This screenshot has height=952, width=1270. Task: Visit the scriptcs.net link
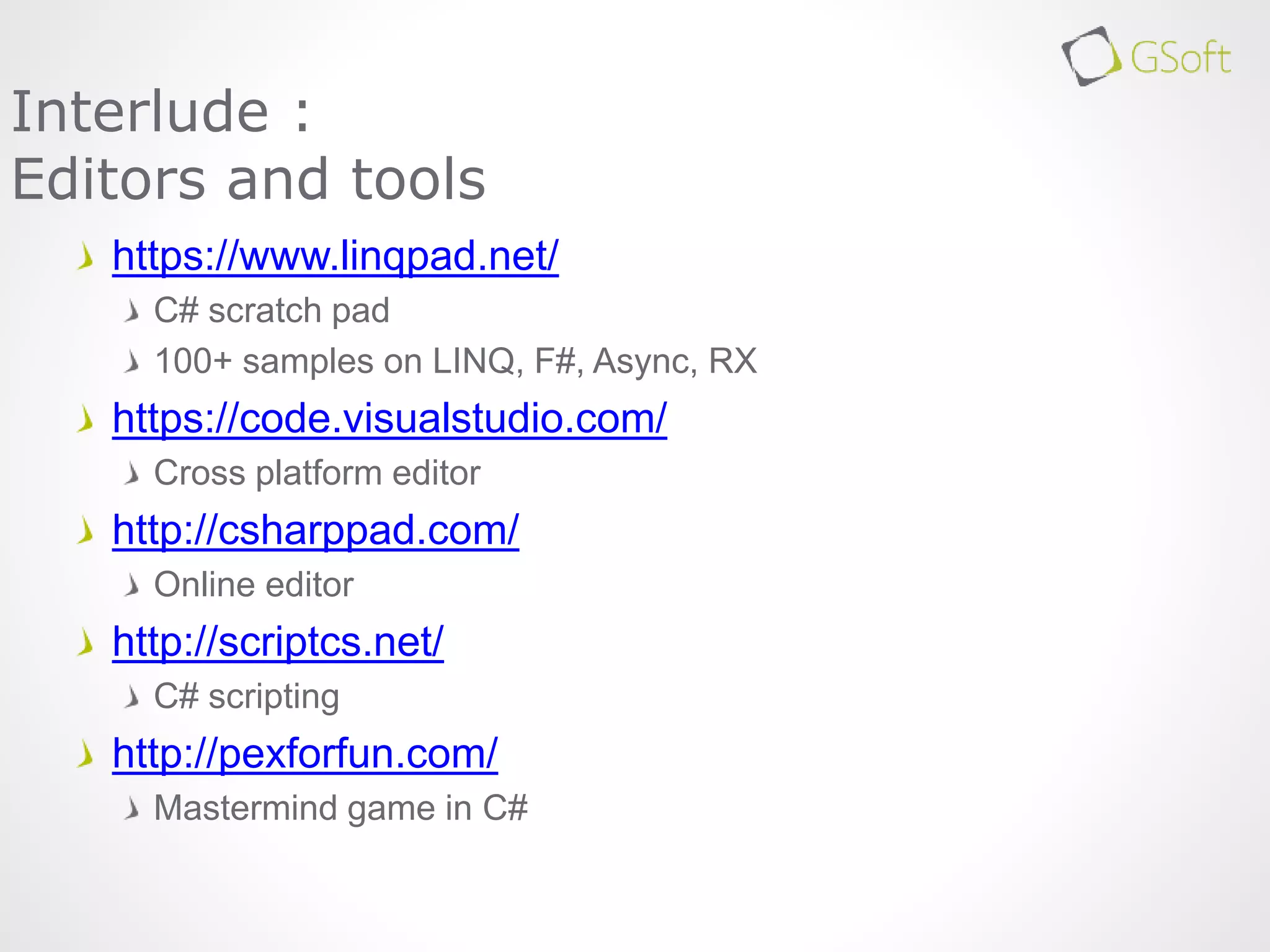[278, 642]
